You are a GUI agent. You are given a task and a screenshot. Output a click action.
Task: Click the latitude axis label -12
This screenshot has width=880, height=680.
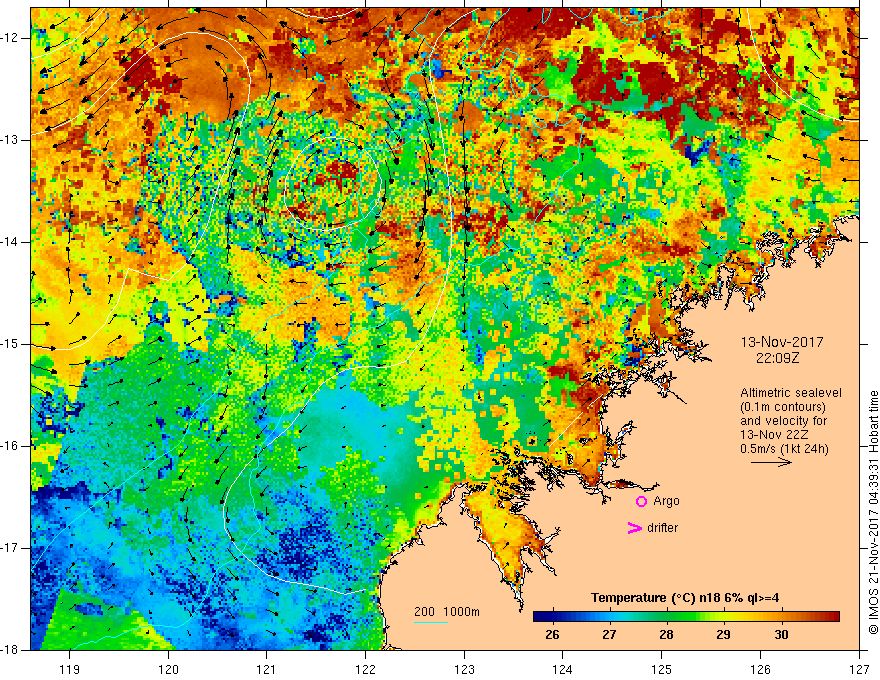click(10, 38)
